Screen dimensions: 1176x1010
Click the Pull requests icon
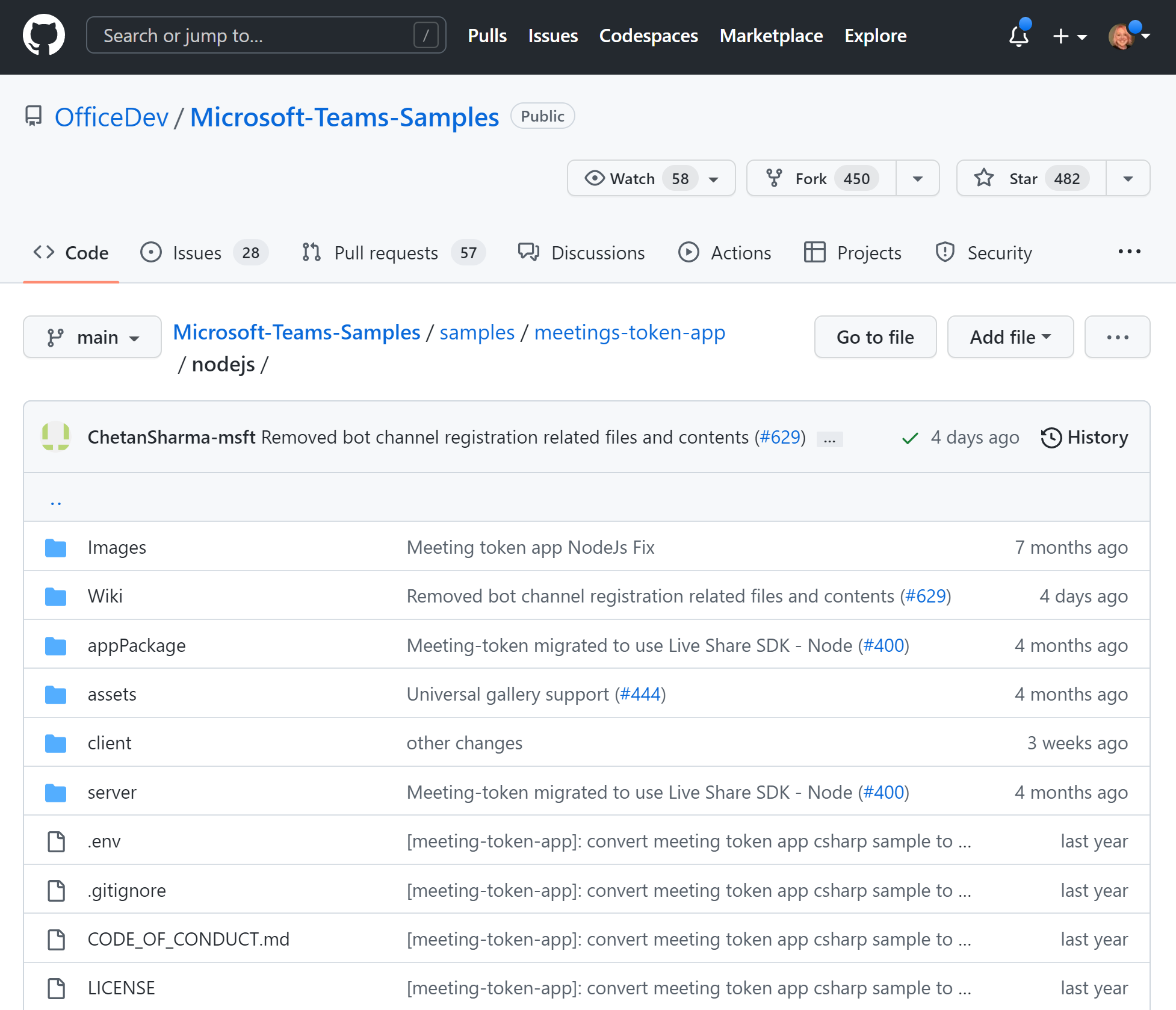[312, 253]
